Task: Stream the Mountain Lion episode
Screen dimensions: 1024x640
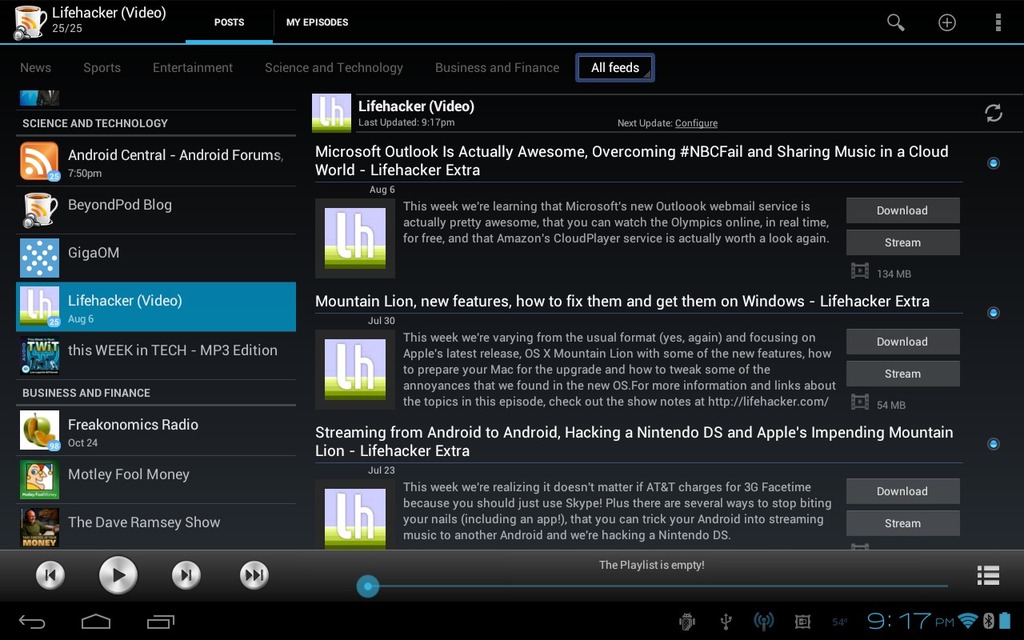Action: click(903, 374)
